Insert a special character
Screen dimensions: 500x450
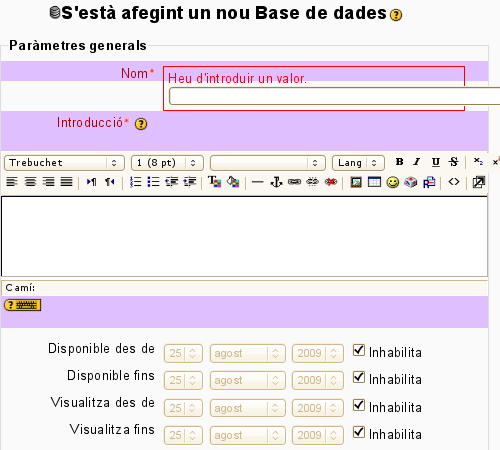click(x=411, y=182)
